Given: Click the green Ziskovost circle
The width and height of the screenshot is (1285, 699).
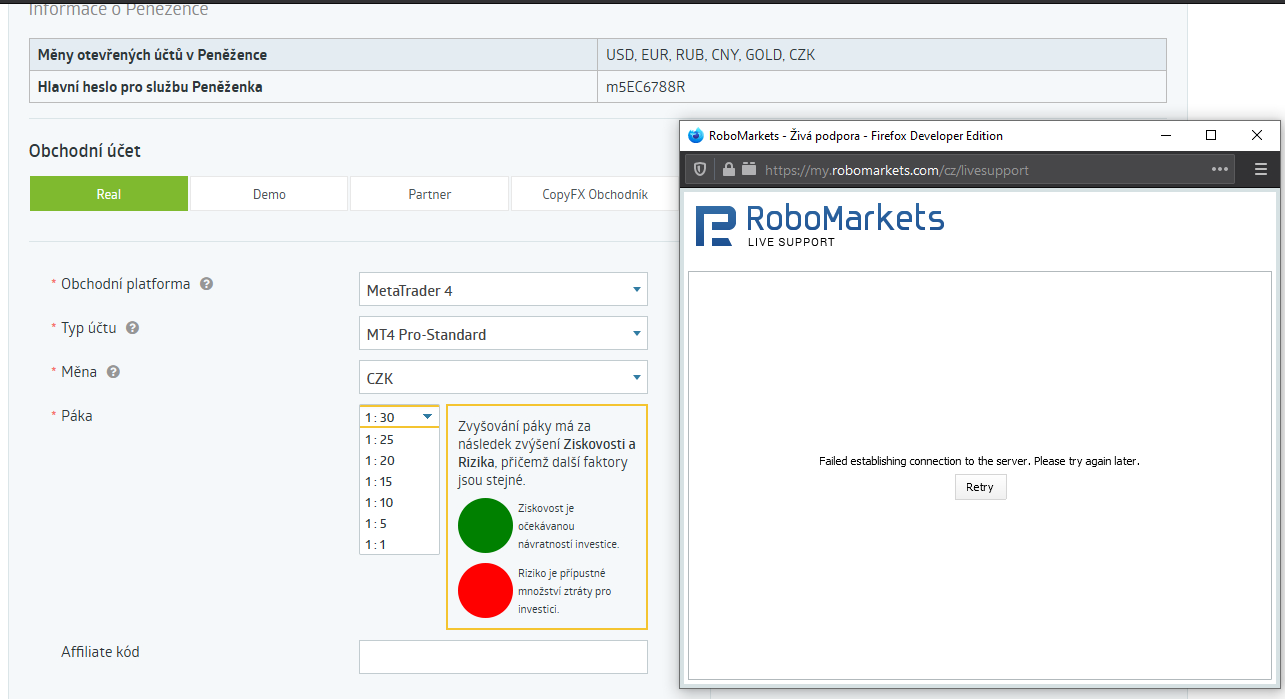Looking at the screenshot, I should [485, 525].
